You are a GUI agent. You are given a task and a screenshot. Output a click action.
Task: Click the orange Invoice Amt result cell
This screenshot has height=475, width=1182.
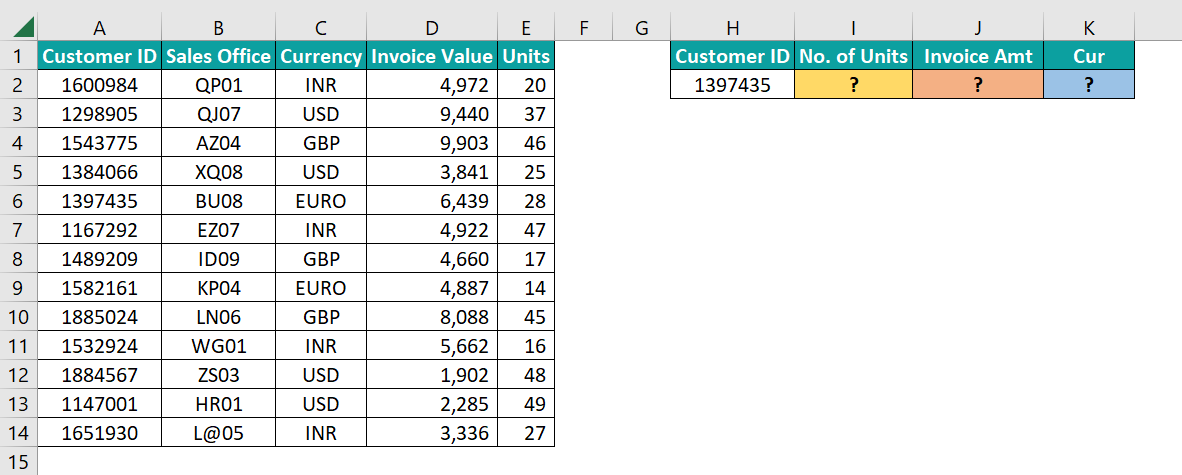click(x=978, y=85)
